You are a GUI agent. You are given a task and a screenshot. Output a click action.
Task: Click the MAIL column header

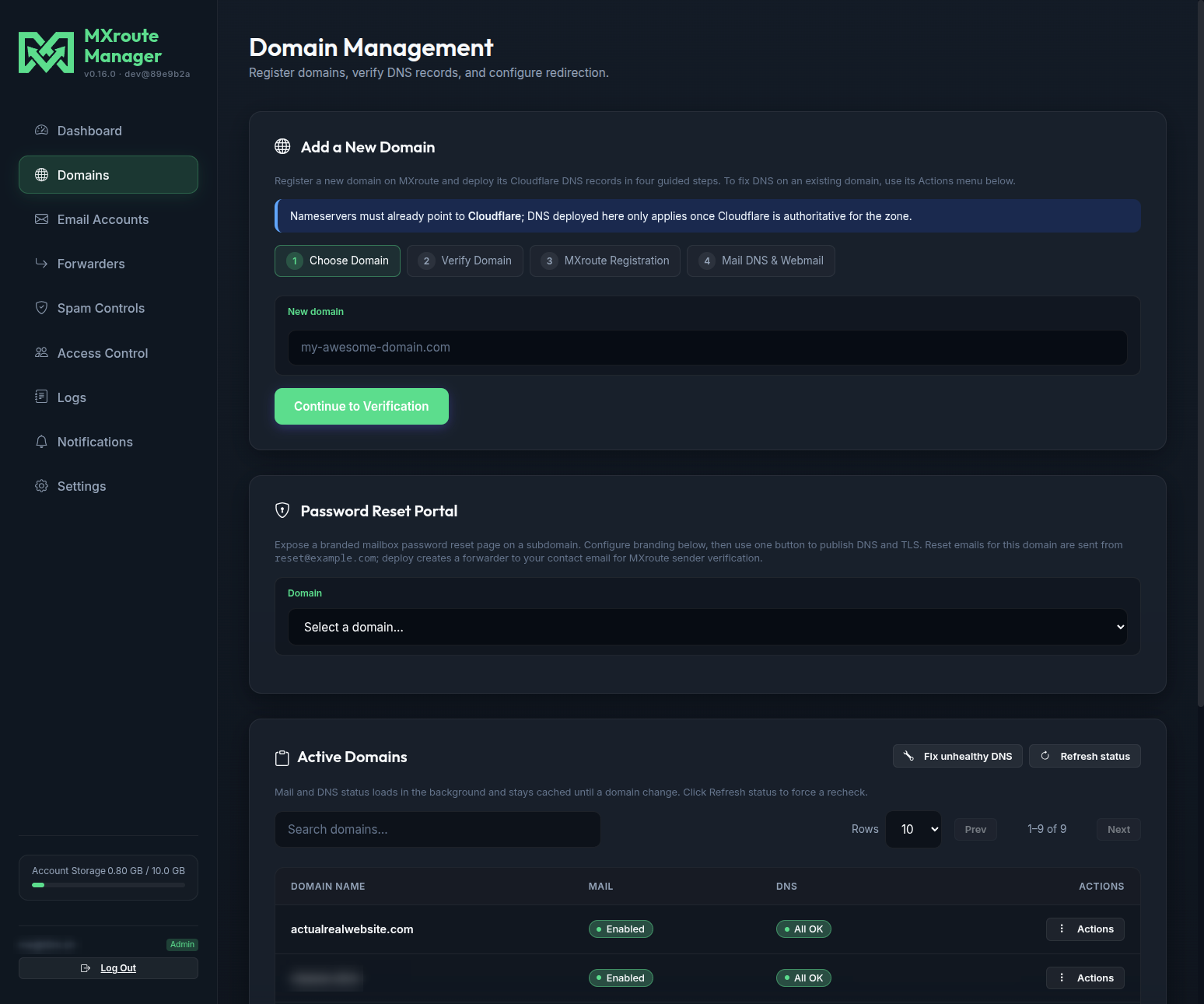tap(600, 887)
